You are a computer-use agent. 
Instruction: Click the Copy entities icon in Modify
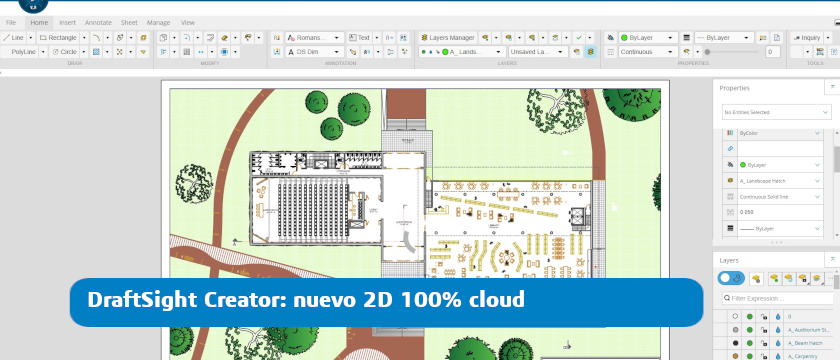pyautogui.click(x=163, y=38)
